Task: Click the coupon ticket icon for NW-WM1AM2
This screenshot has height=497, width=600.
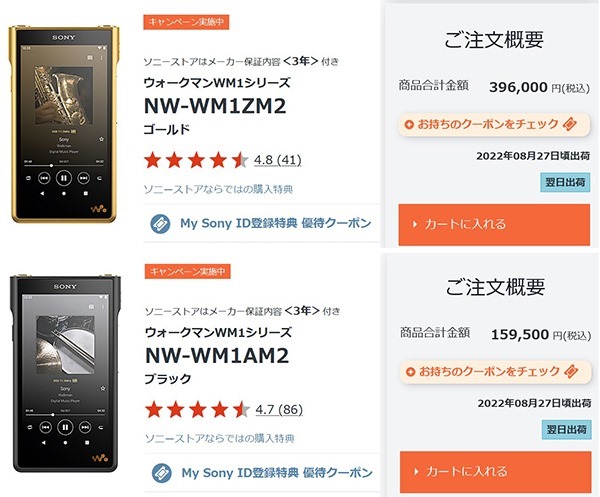Action: pos(162,473)
